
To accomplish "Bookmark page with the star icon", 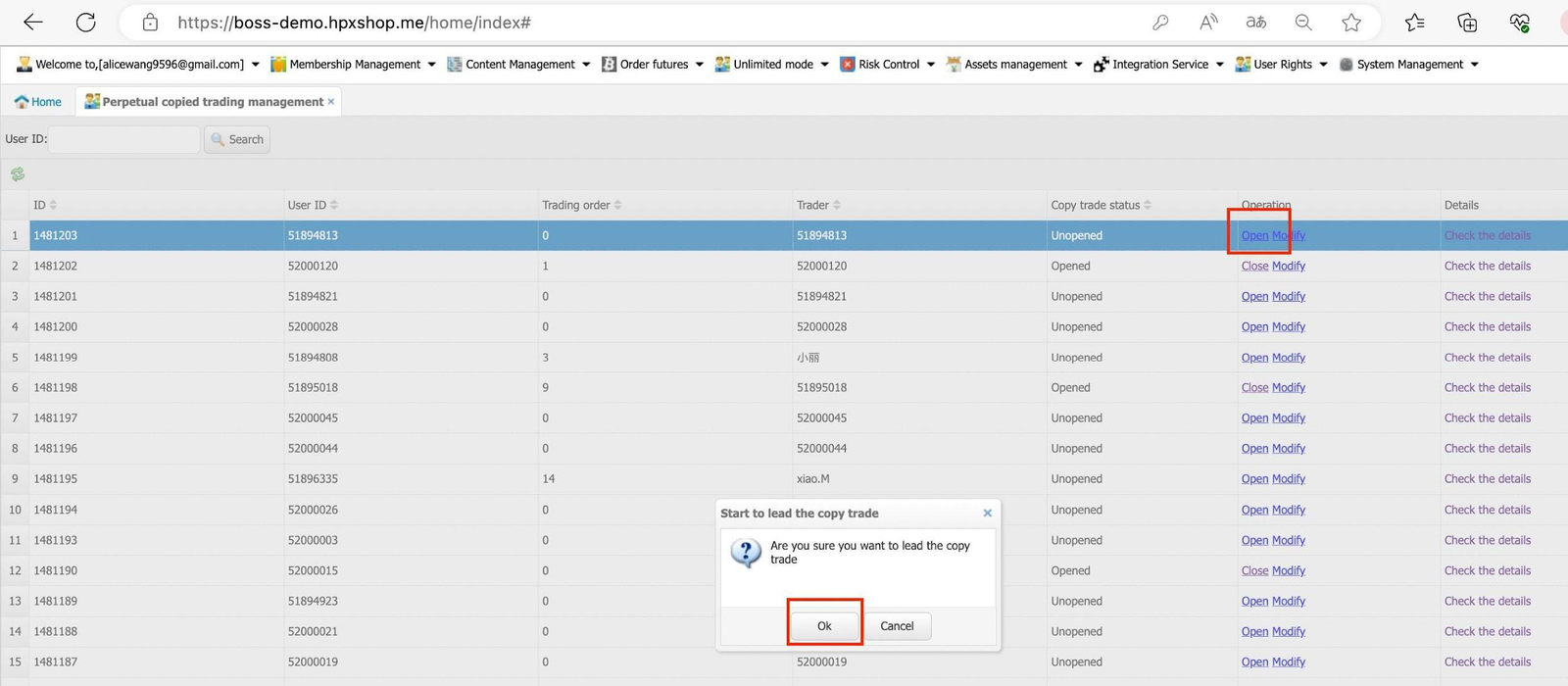I will click(x=1351, y=23).
